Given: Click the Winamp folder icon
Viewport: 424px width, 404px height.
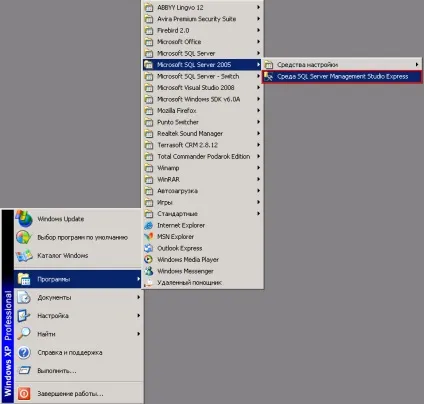Looking at the screenshot, I should [x=149, y=168].
